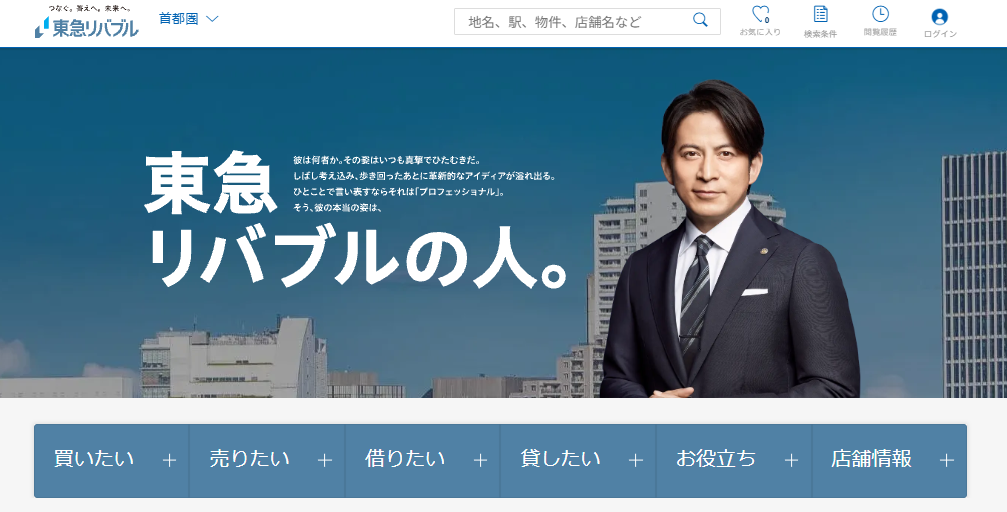Viewport: 1007px width, 512px height.
Task: Click the 東急リバブル logo
Action: pyautogui.click(x=86, y=22)
